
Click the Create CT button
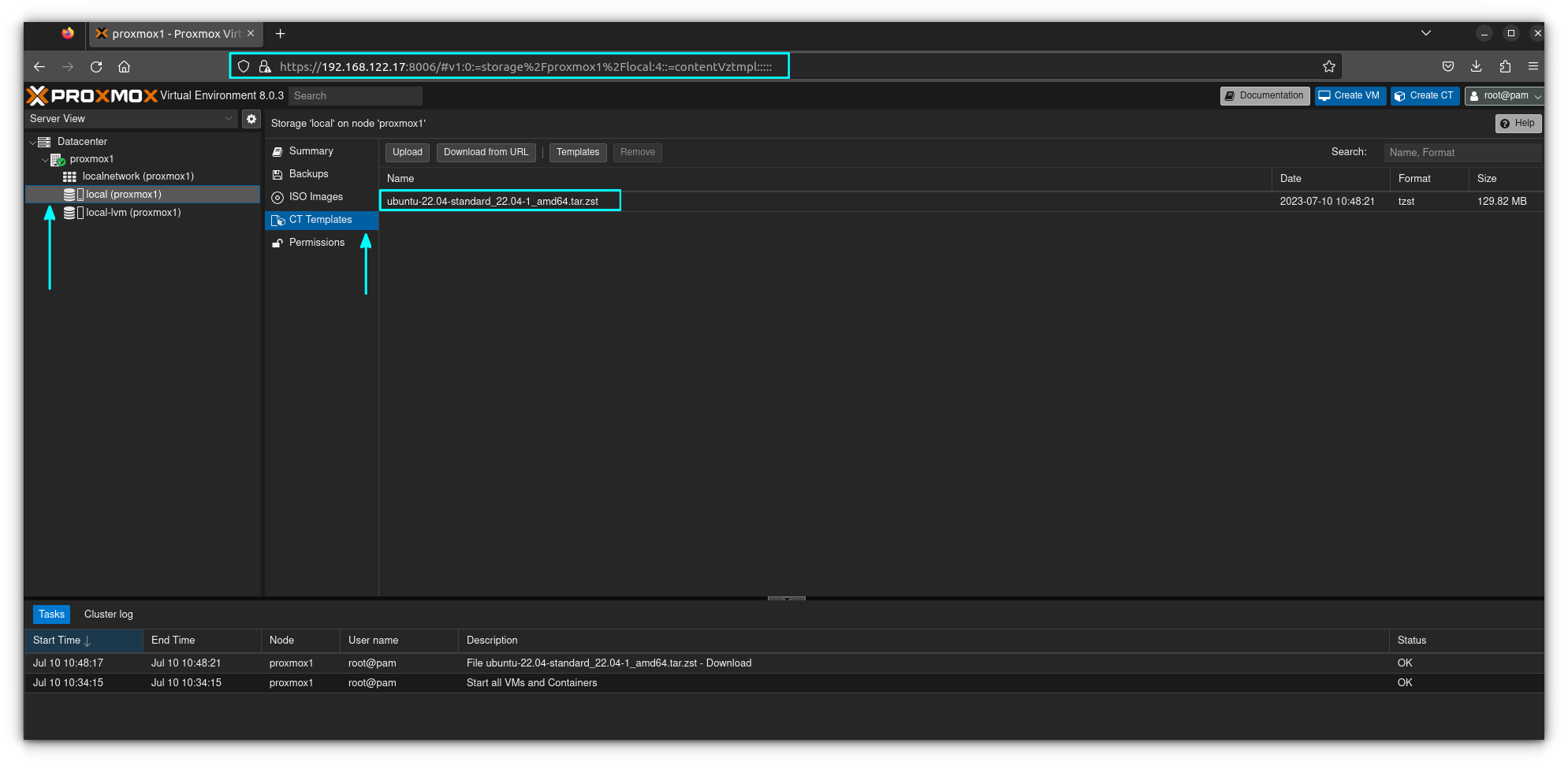pos(1425,95)
